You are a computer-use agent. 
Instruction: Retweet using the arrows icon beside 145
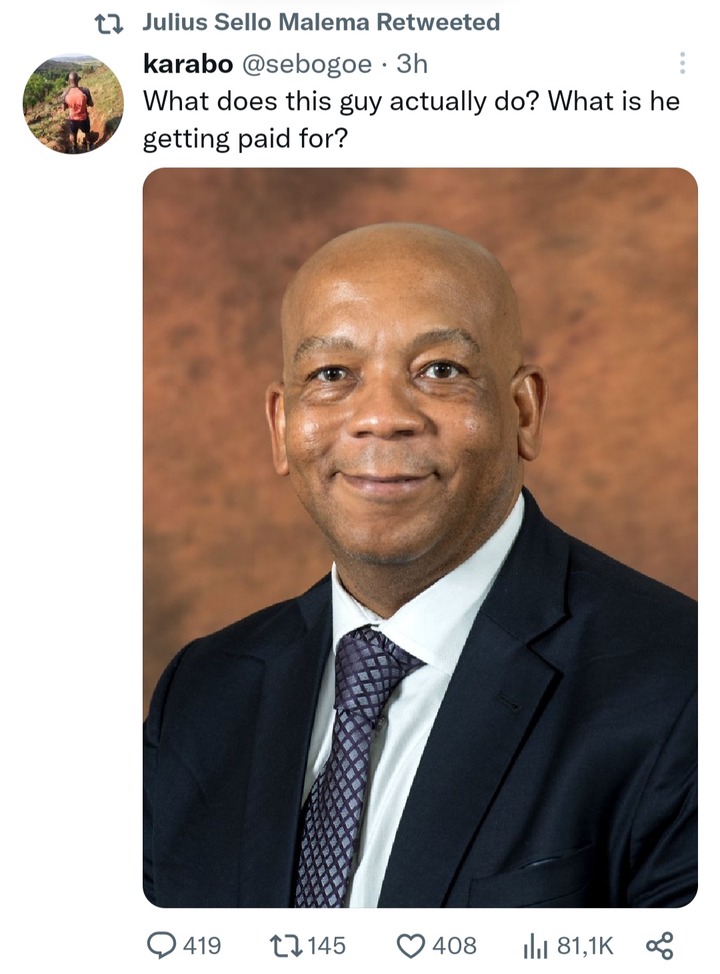[x=286, y=945]
